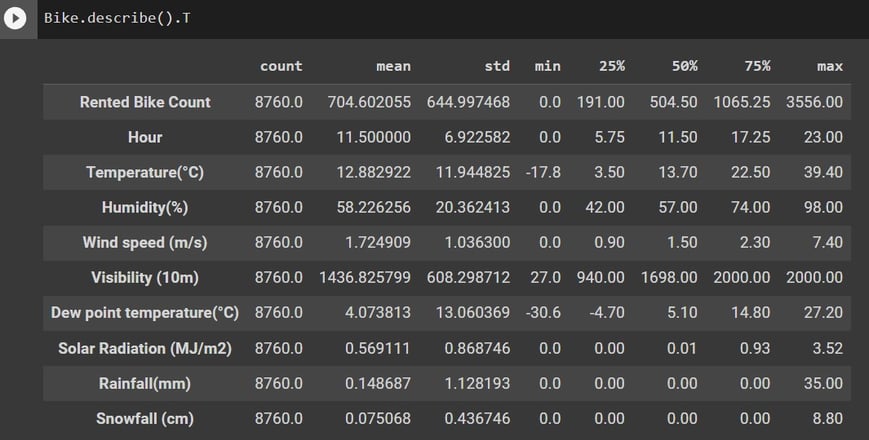The width and height of the screenshot is (869, 440).
Task: Select the Wind speed mean value 1.724909
Action: click(378, 243)
